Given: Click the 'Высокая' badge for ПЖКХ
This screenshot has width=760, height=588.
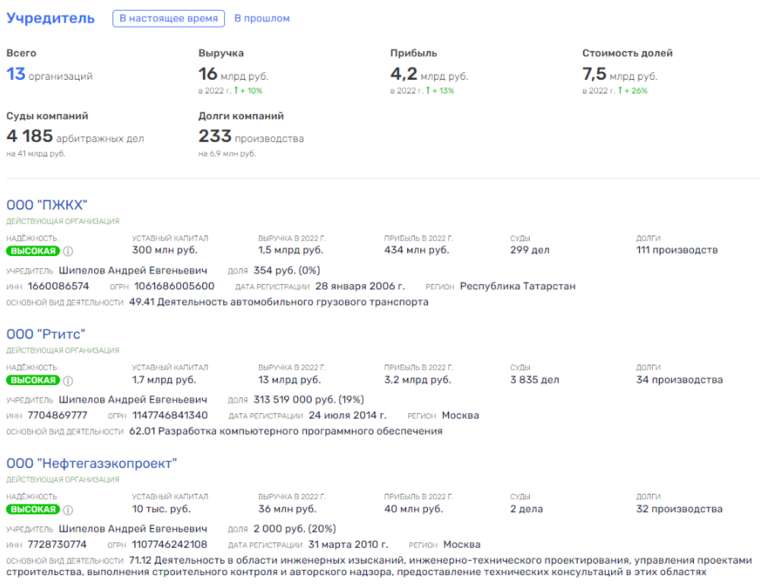Looking at the screenshot, I should coord(33,251).
